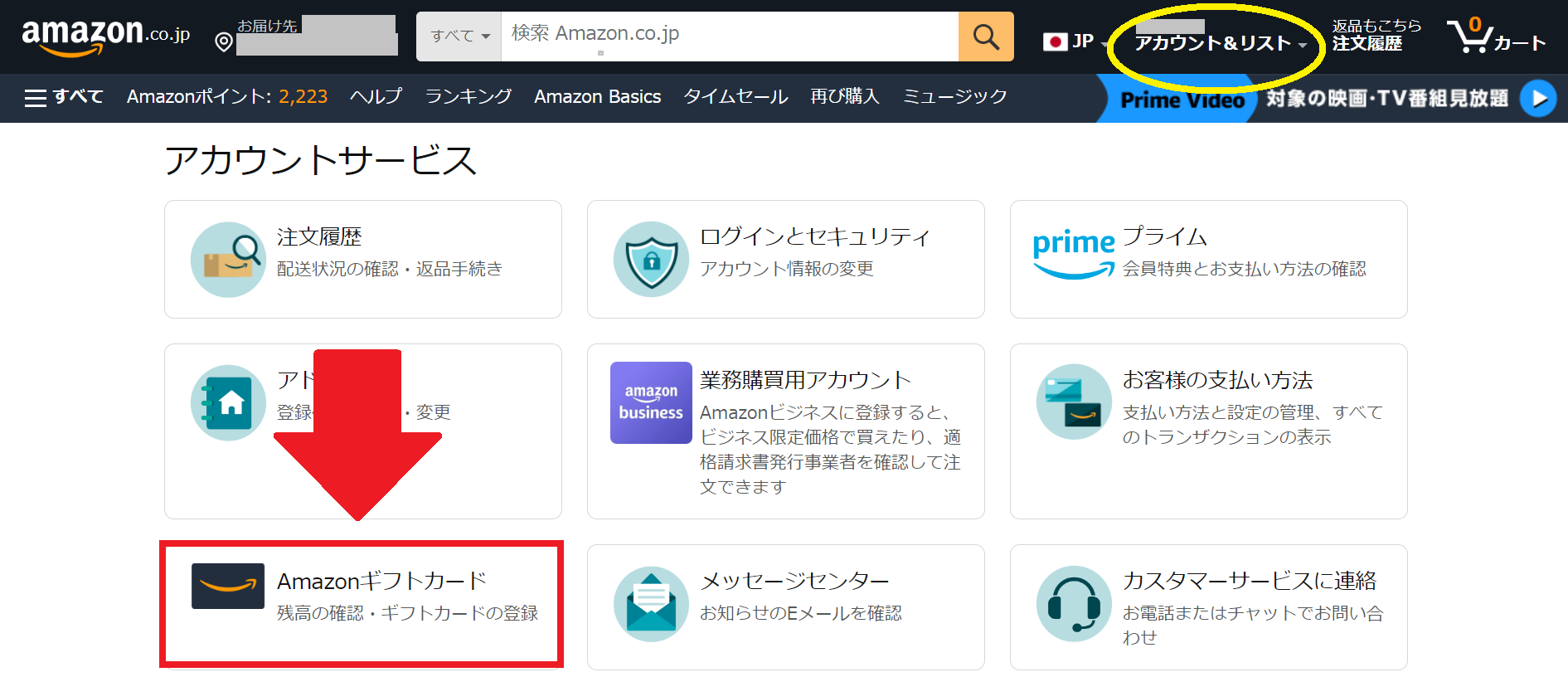Click the Prime Video banner text
Image resolution: width=1568 pixels, height=677 pixels.
1182,100
